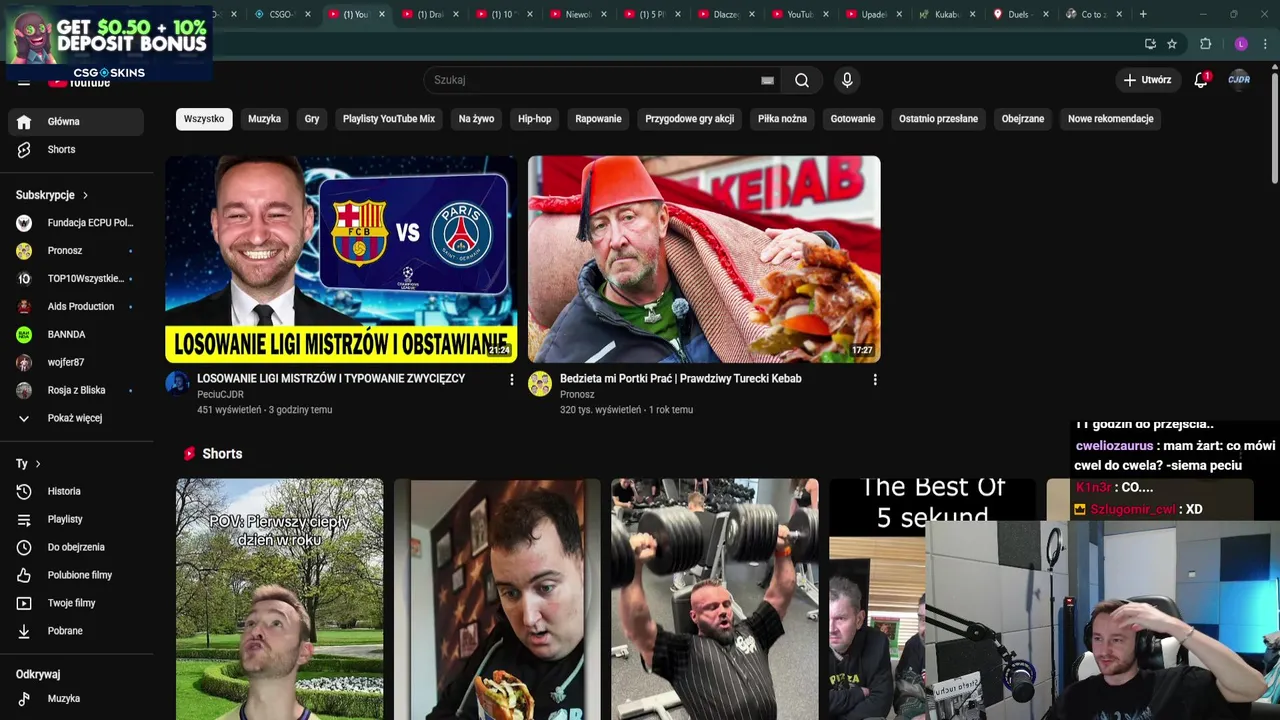Select the Muzyka filter chip

tap(264, 119)
